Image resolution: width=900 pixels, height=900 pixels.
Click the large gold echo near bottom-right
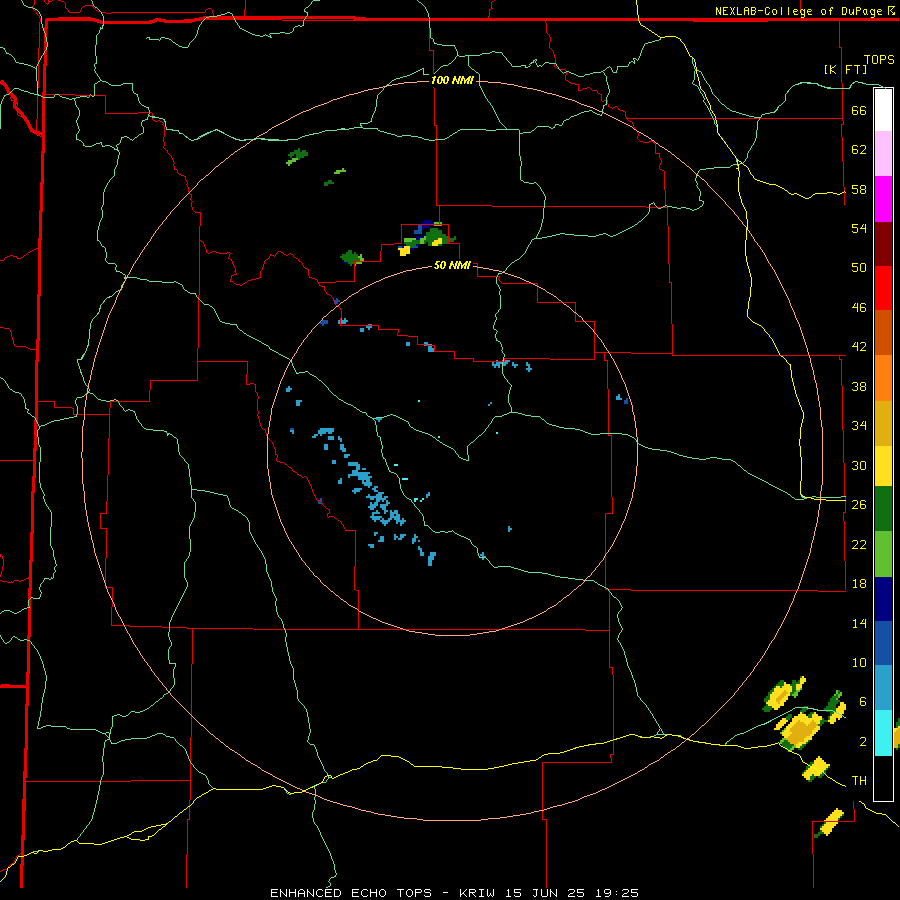(x=802, y=729)
